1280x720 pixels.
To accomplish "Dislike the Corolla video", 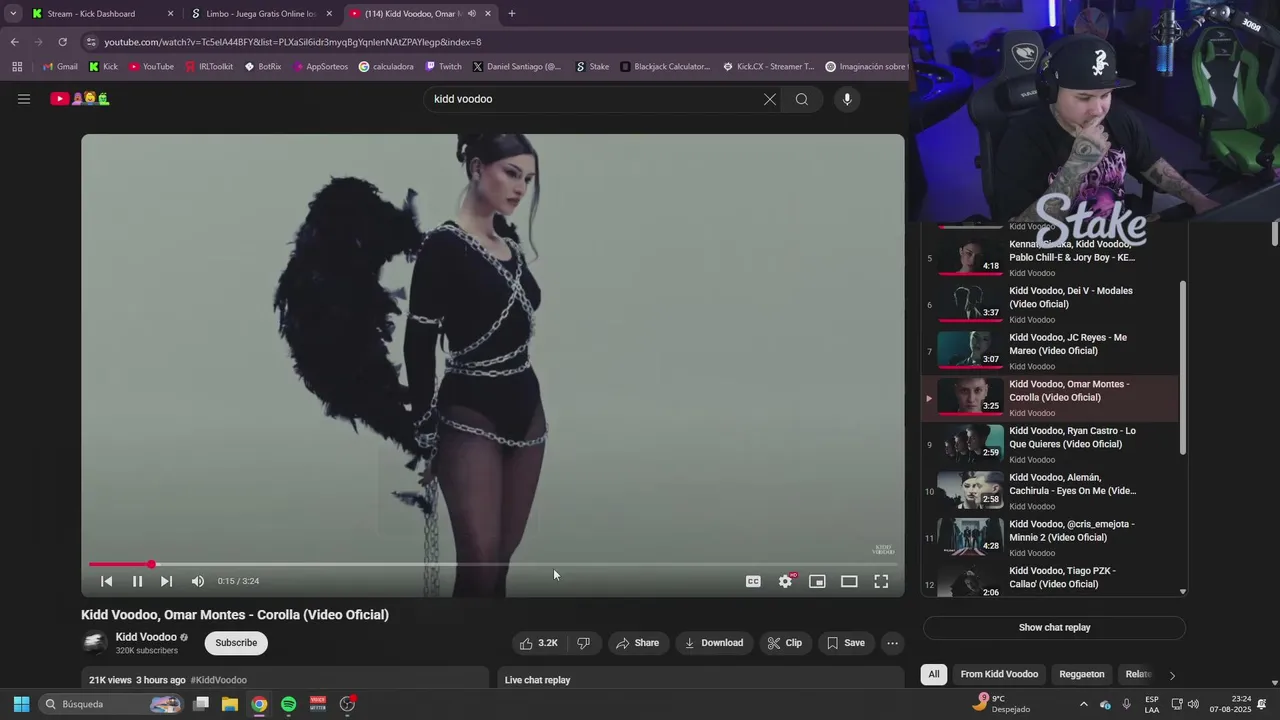I will [584, 643].
